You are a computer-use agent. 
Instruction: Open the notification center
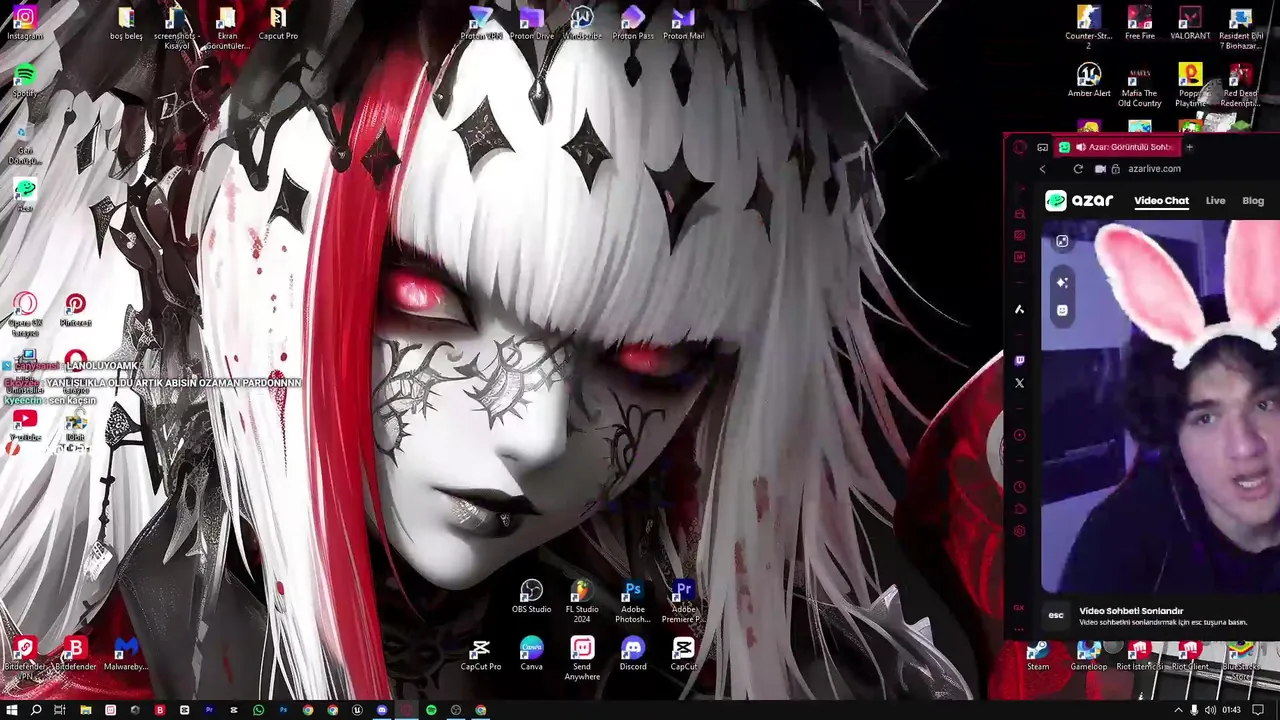[x=1258, y=710]
